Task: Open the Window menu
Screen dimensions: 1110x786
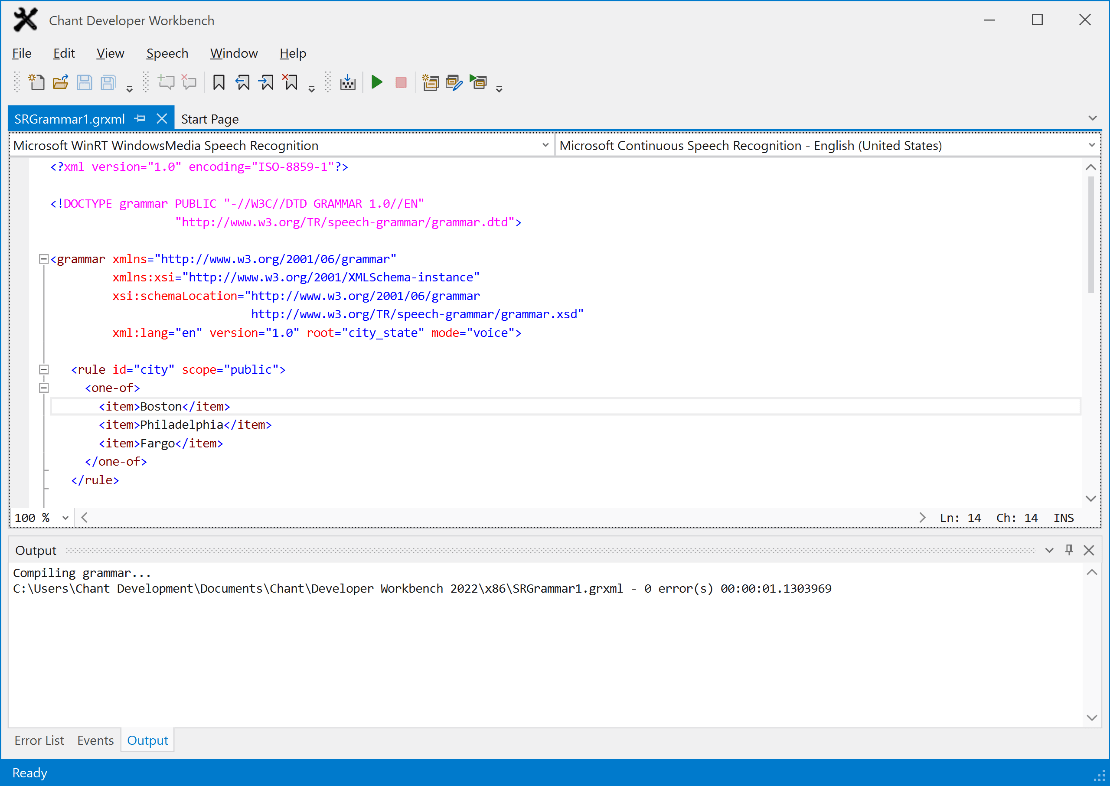Action: (x=234, y=53)
